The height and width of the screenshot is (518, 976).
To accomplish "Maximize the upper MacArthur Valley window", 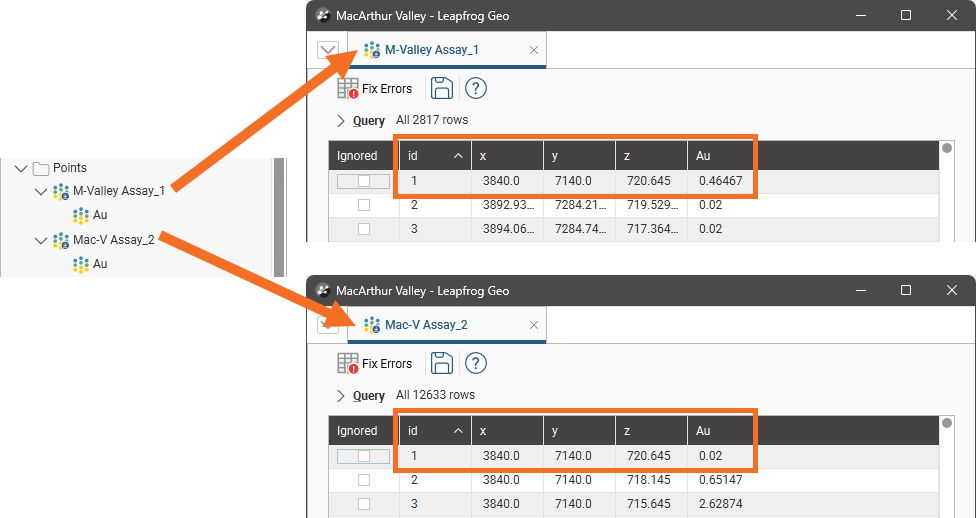I will [x=906, y=16].
